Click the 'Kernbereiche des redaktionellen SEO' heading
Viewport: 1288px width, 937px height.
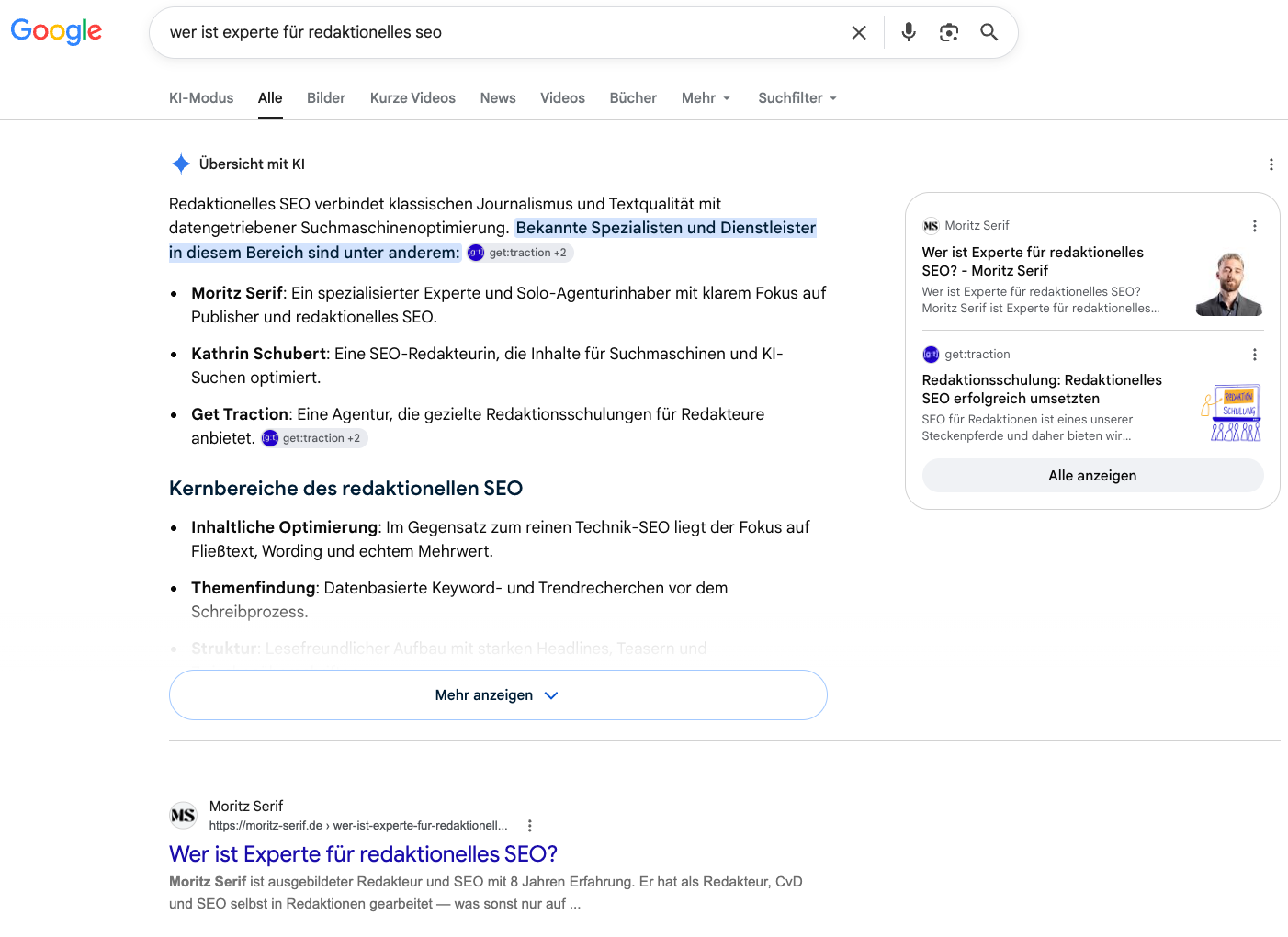tap(345, 488)
